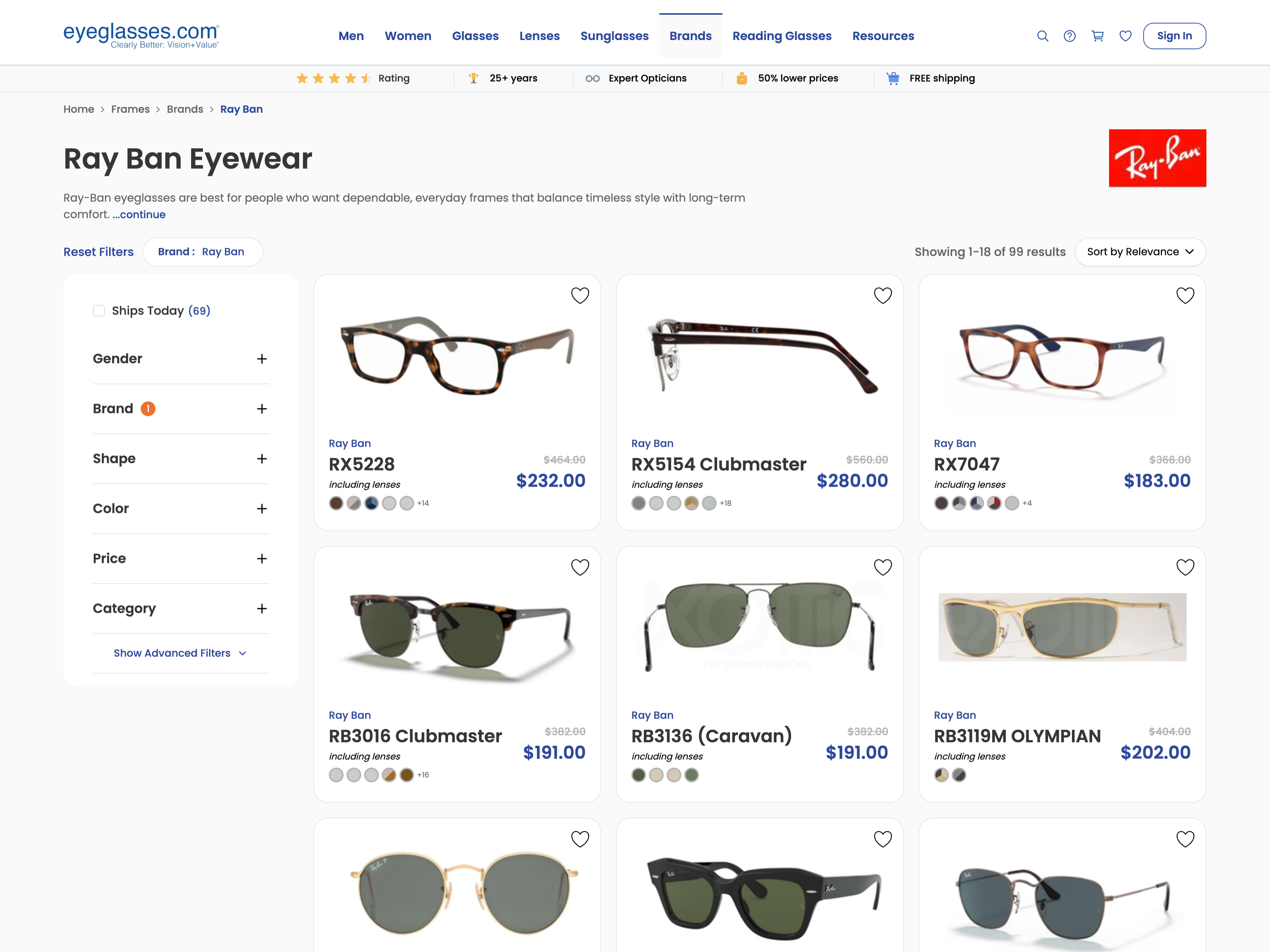
Task: Open the shopping cart icon
Action: pyautogui.click(x=1097, y=36)
